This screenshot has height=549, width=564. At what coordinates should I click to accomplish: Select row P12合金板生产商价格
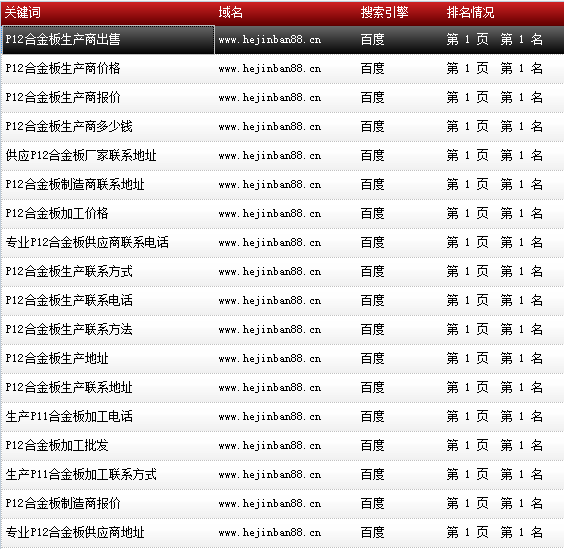283,68
